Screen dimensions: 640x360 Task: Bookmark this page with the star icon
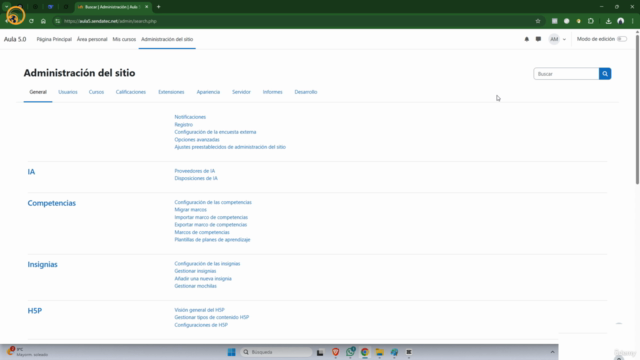pyautogui.click(x=538, y=21)
